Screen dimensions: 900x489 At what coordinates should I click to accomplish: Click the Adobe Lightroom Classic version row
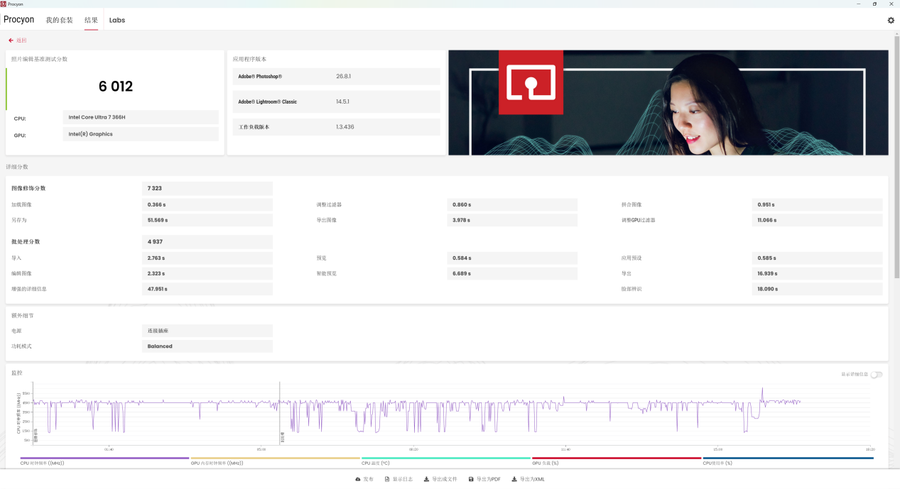click(x=336, y=102)
